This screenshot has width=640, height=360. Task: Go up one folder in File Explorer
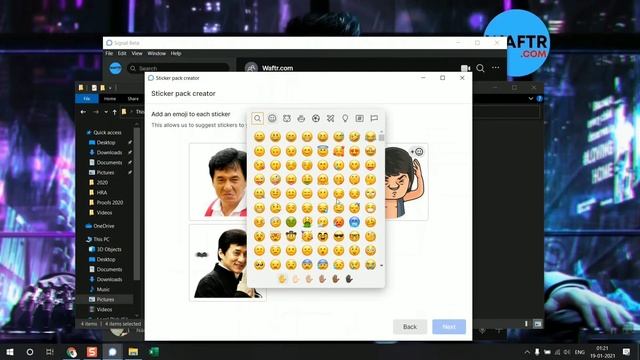coord(115,112)
